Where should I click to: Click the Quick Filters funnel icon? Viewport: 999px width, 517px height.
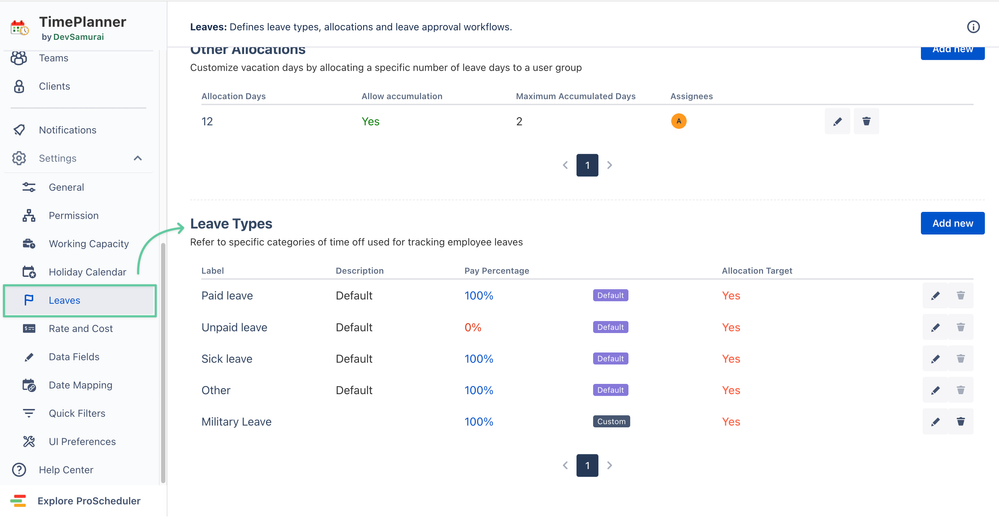[29, 413]
